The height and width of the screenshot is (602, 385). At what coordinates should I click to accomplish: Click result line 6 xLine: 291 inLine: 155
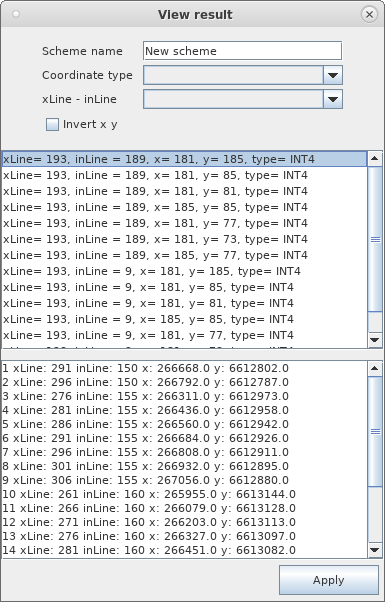point(146,438)
